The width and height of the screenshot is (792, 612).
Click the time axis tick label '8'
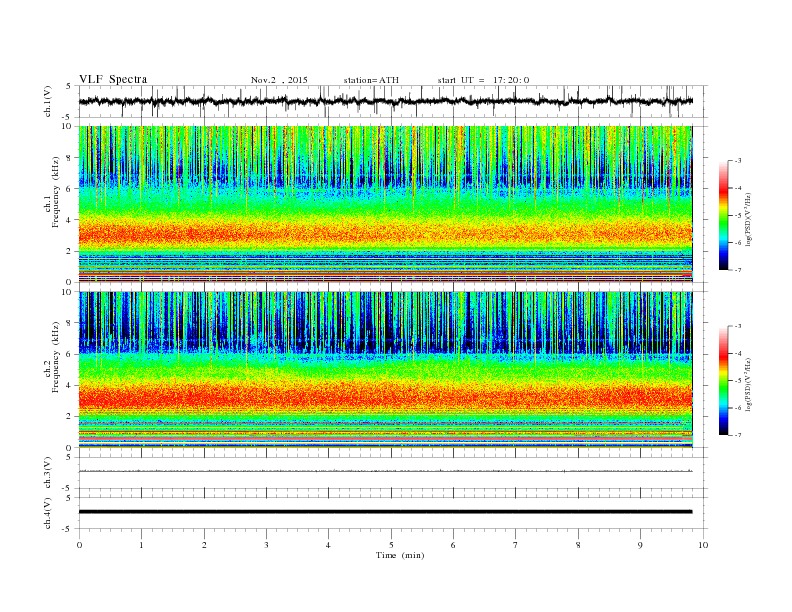(578, 545)
